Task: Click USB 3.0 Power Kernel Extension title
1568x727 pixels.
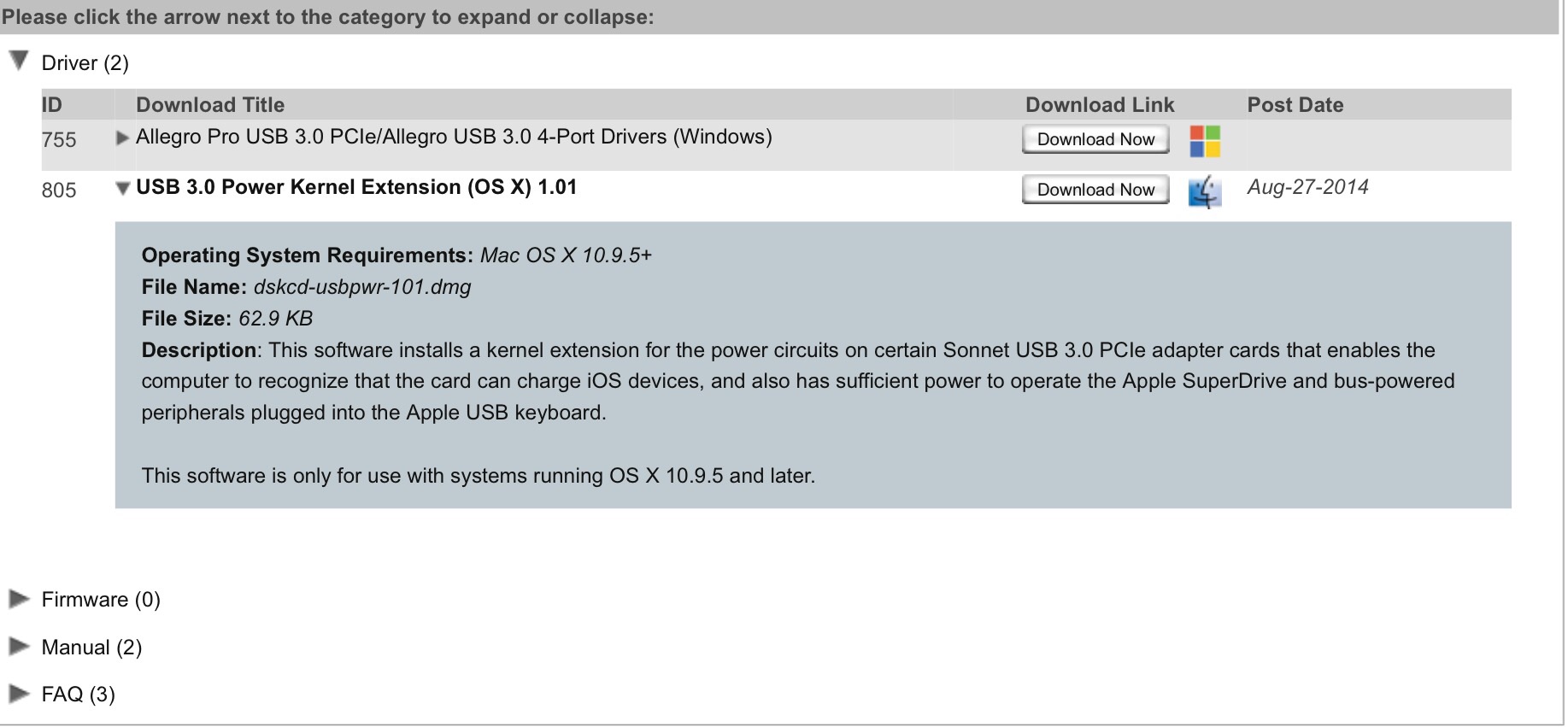Action: click(x=356, y=187)
